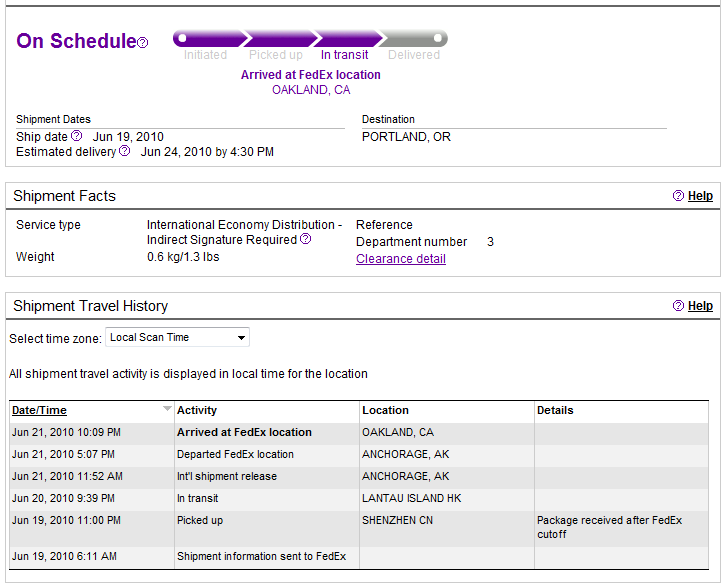The height and width of the screenshot is (588, 725).
Task: Select the In transit progress stage
Action: pyautogui.click(x=348, y=38)
